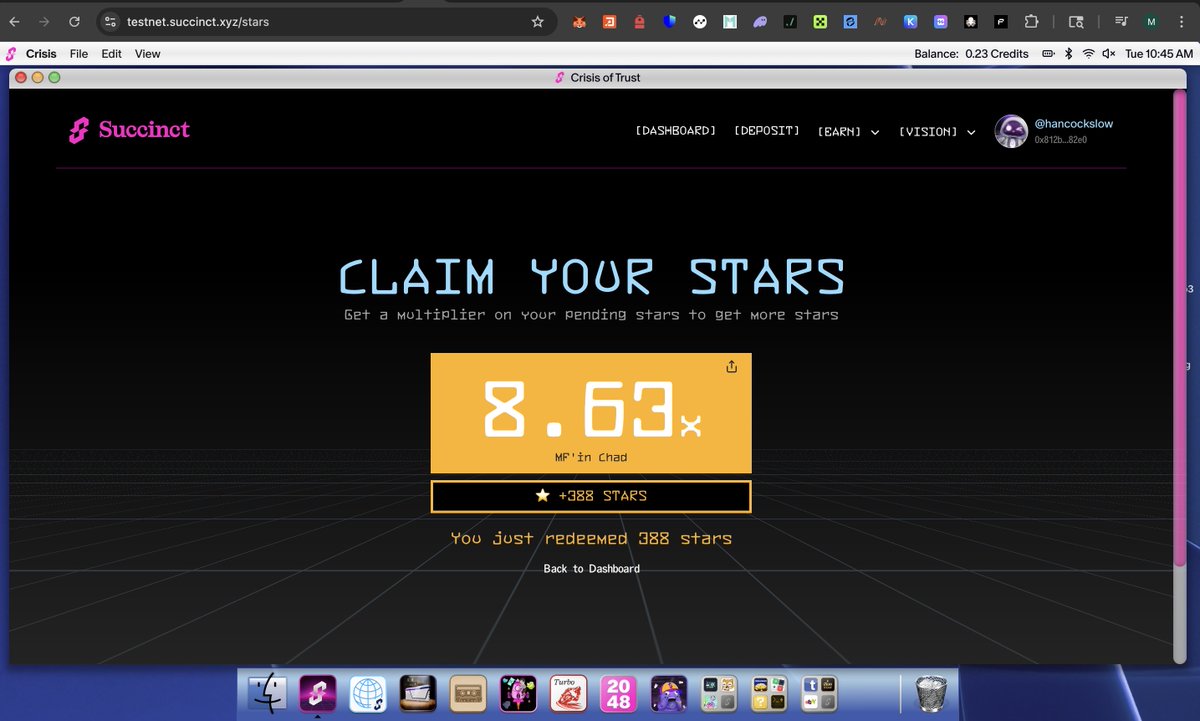1200x721 pixels.
Task: Open the Succinct app in the dock
Action: pos(317,694)
